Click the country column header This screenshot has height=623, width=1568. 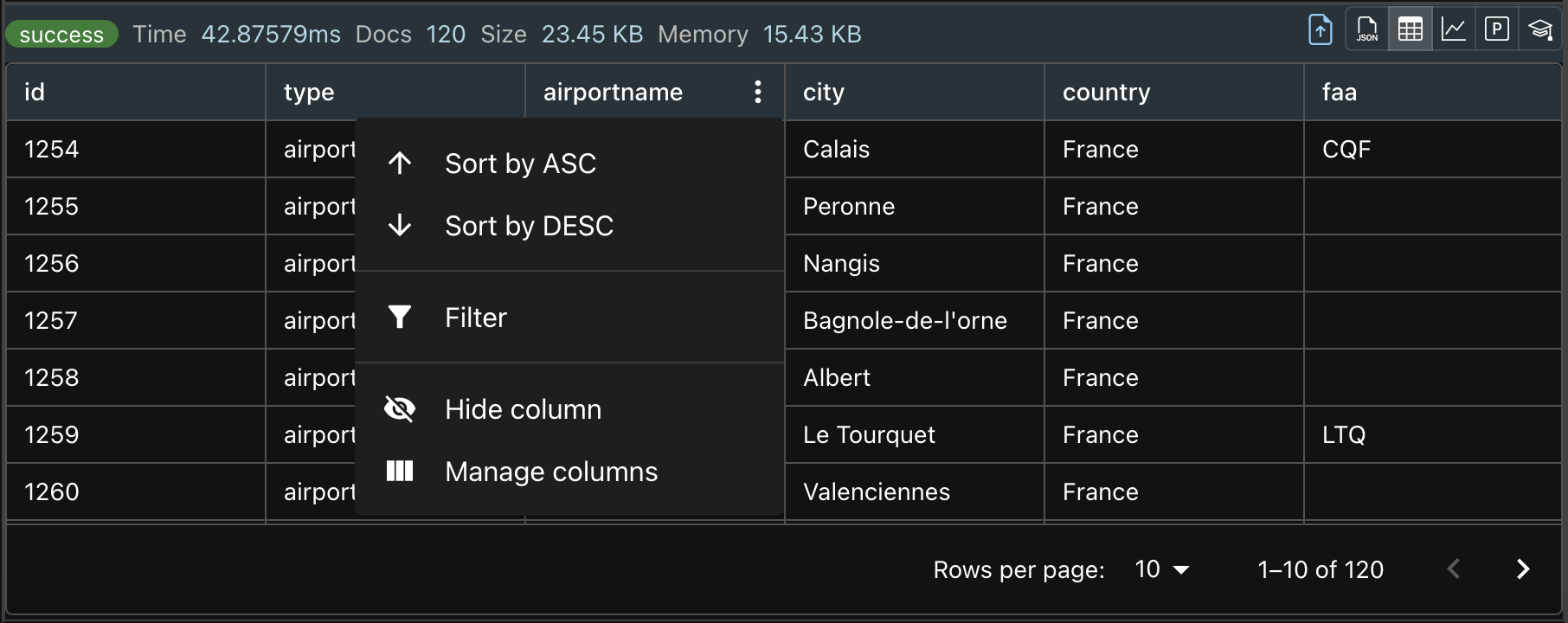[1174, 92]
